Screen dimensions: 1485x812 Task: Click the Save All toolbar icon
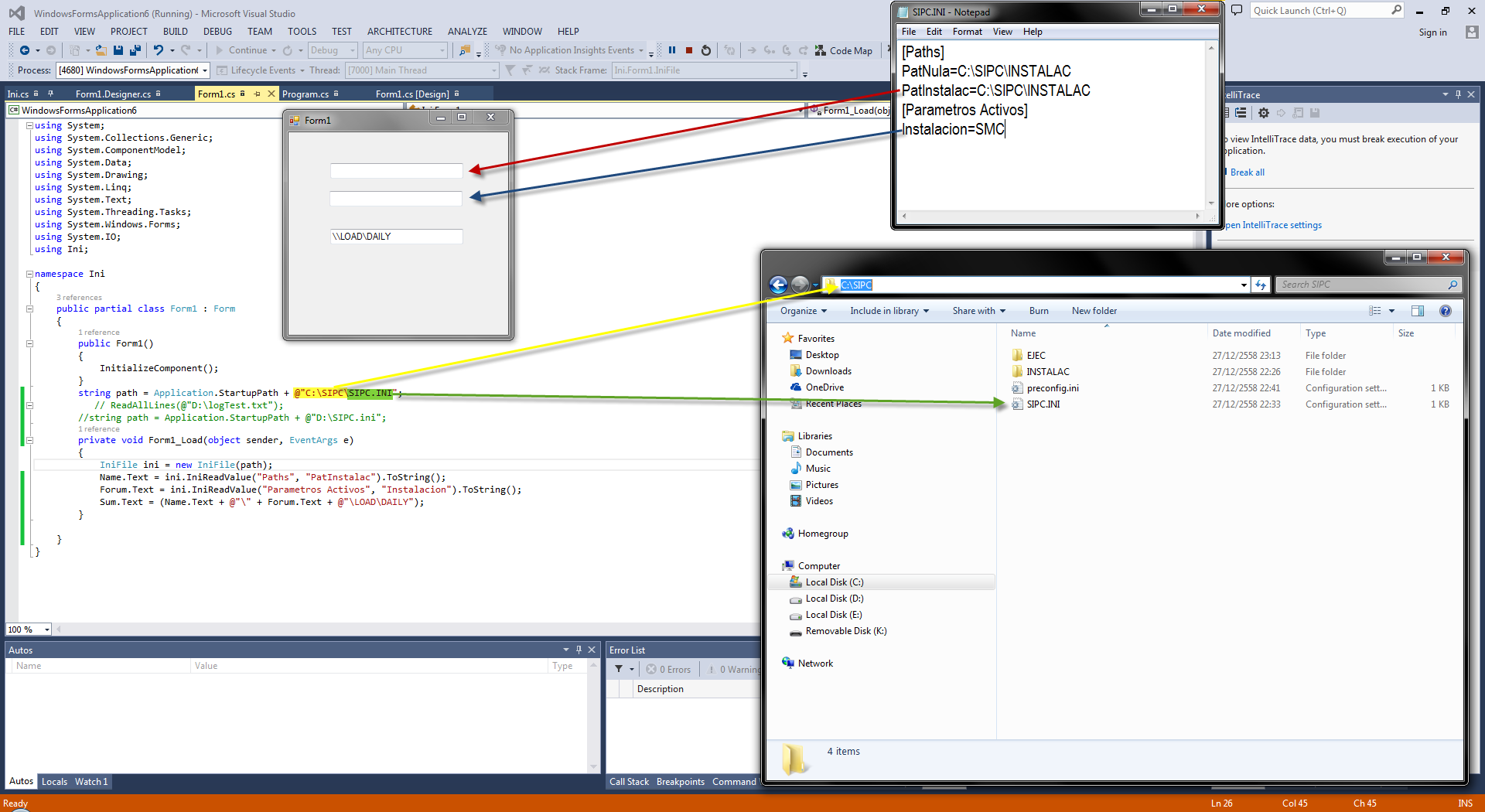(x=135, y=50)
